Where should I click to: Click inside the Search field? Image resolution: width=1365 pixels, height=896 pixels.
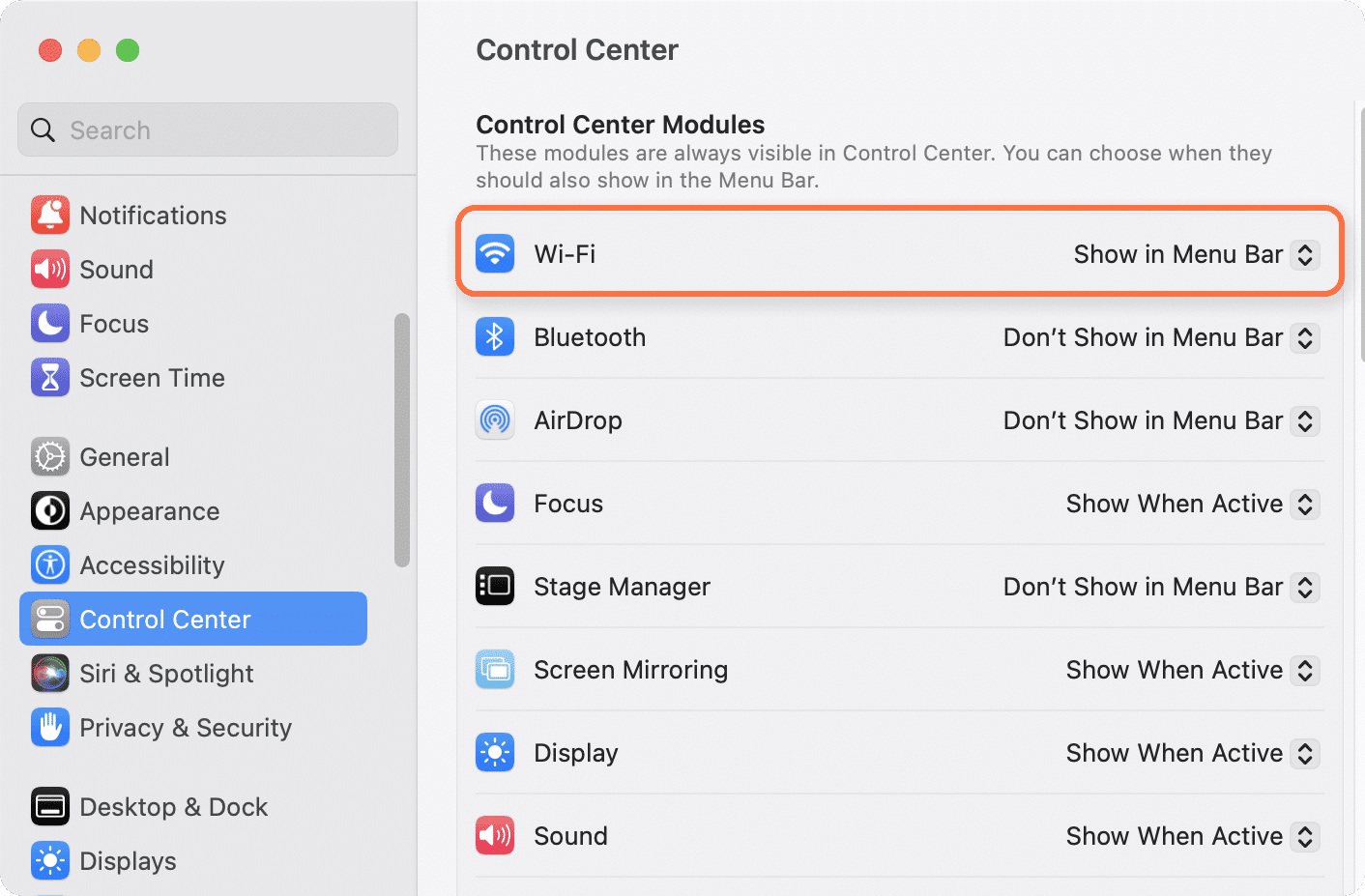[207, 129]
